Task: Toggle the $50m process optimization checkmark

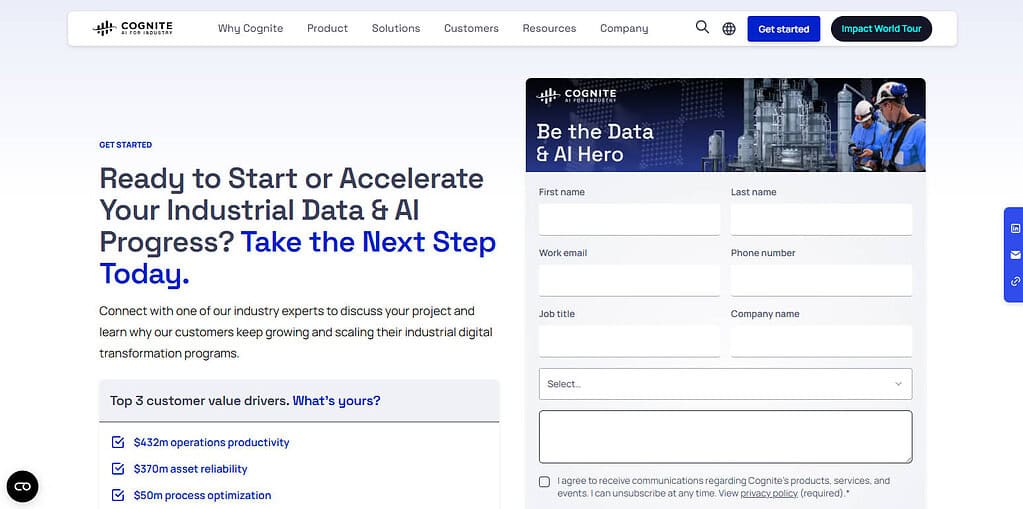Action: (118, 495)
